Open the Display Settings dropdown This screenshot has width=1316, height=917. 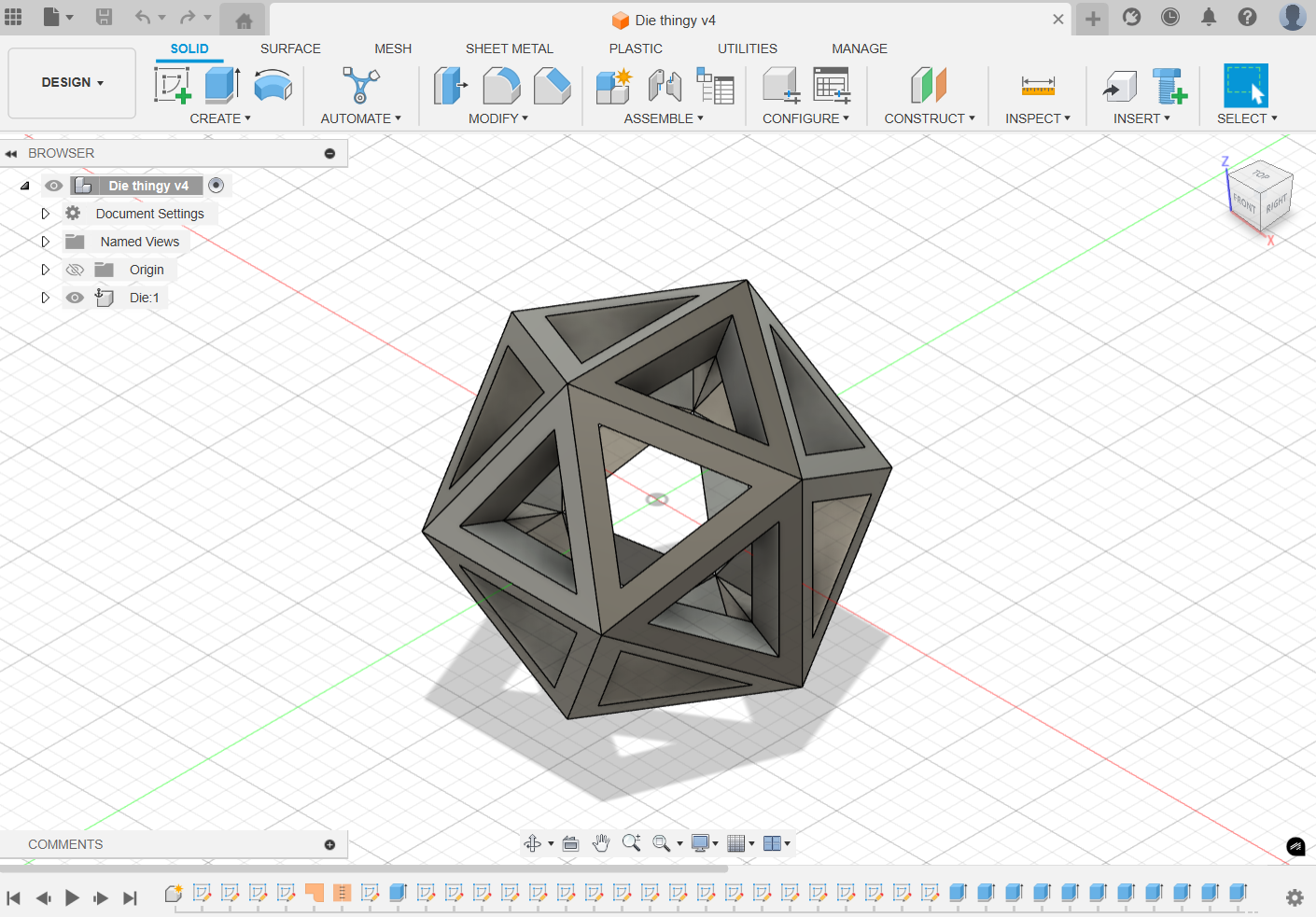click(x=705, y=843)
